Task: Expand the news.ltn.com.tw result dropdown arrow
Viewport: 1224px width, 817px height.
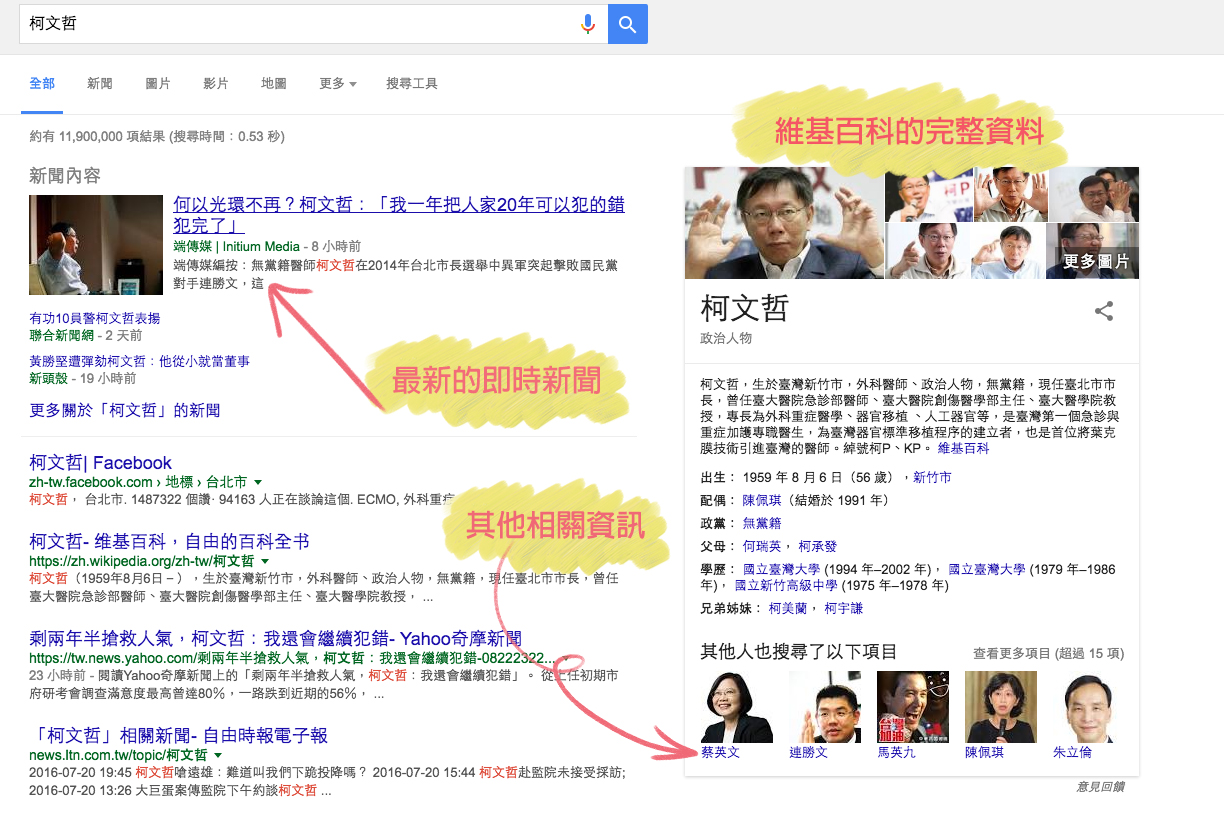Action: pos(218,755)
